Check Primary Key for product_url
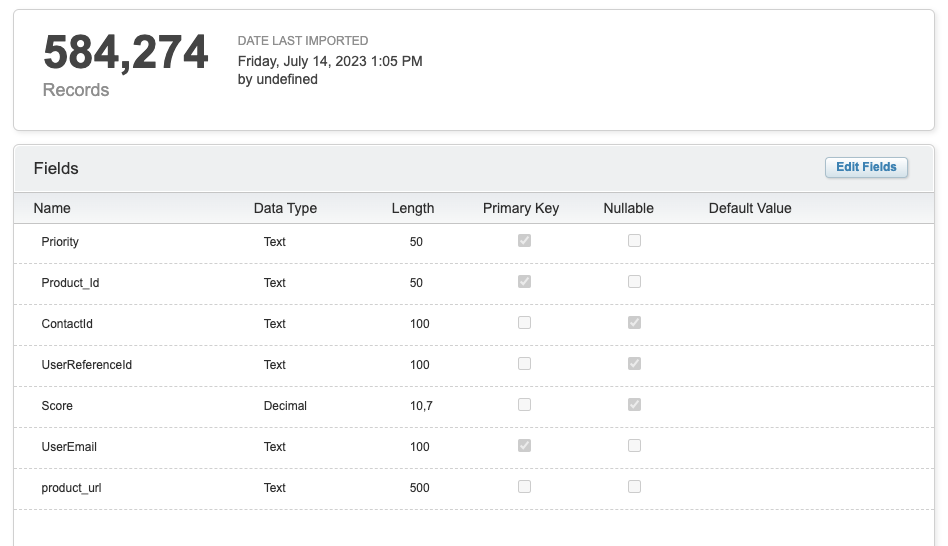The width and height of the screenshot is (948, 546). (524, 487)
